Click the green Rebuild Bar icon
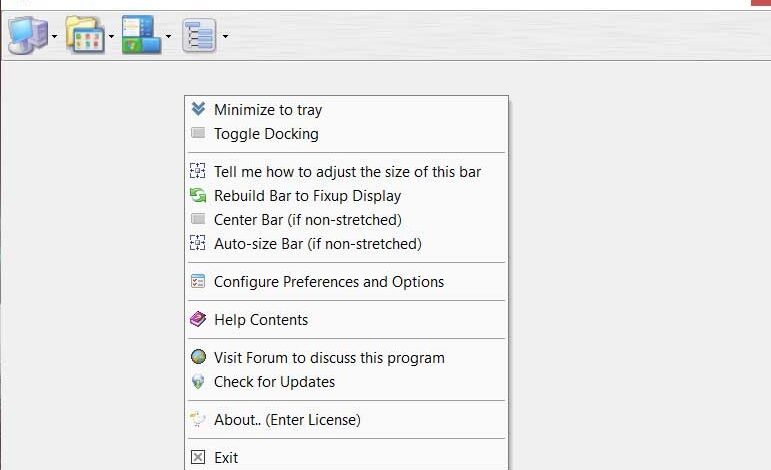Viewport: 771px width, 470px height. click(x=198, y=196)
